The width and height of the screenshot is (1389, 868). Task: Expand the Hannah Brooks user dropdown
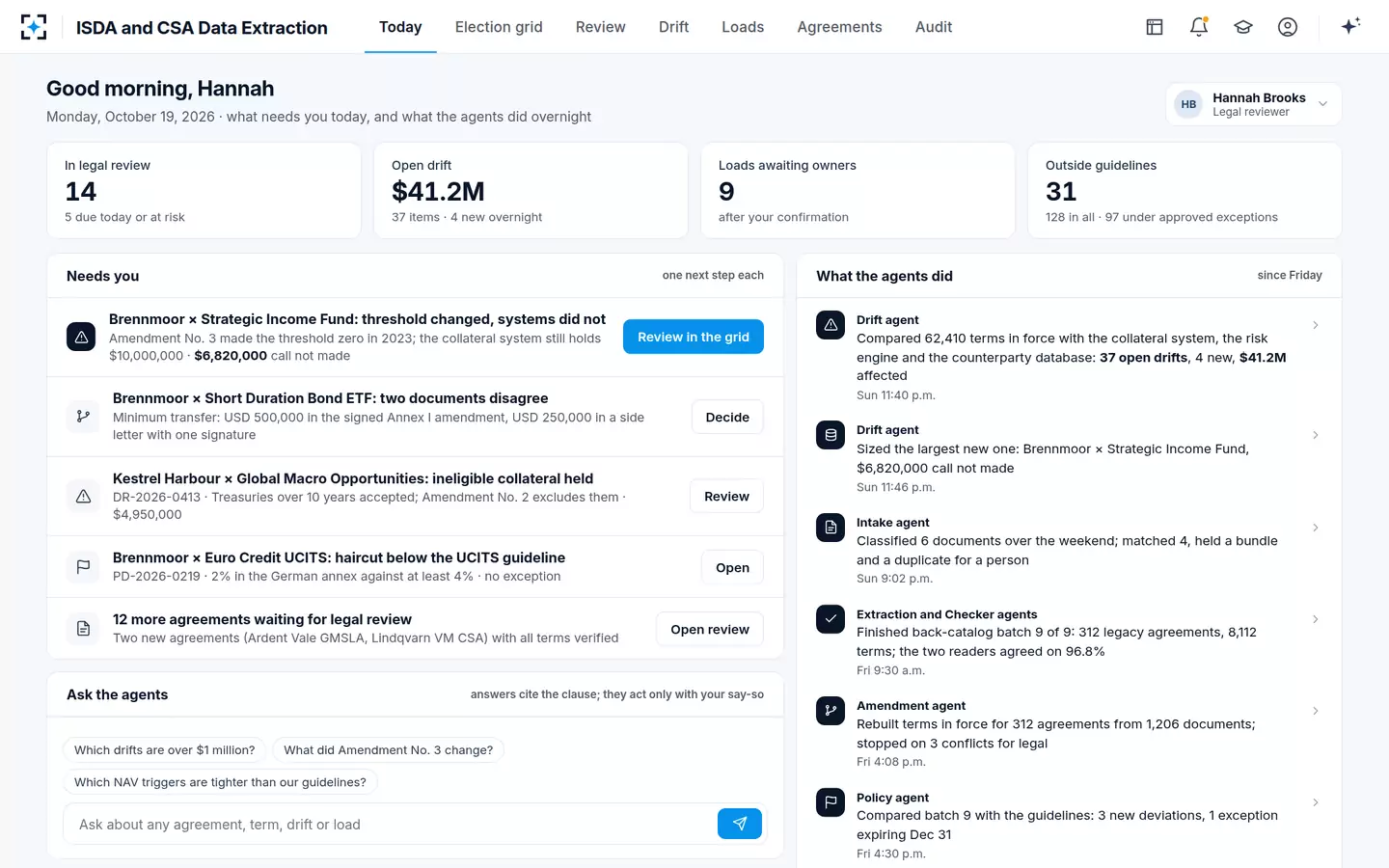[1254, 104]
